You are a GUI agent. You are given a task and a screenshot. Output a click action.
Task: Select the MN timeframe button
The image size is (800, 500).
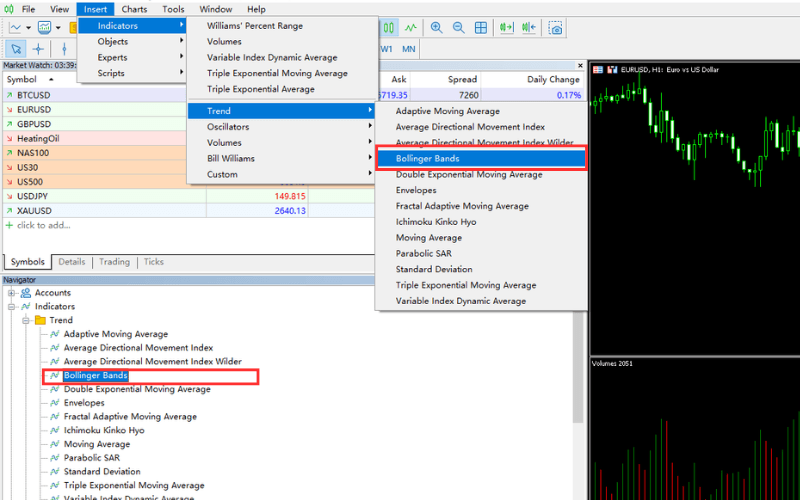coord(409,48)
